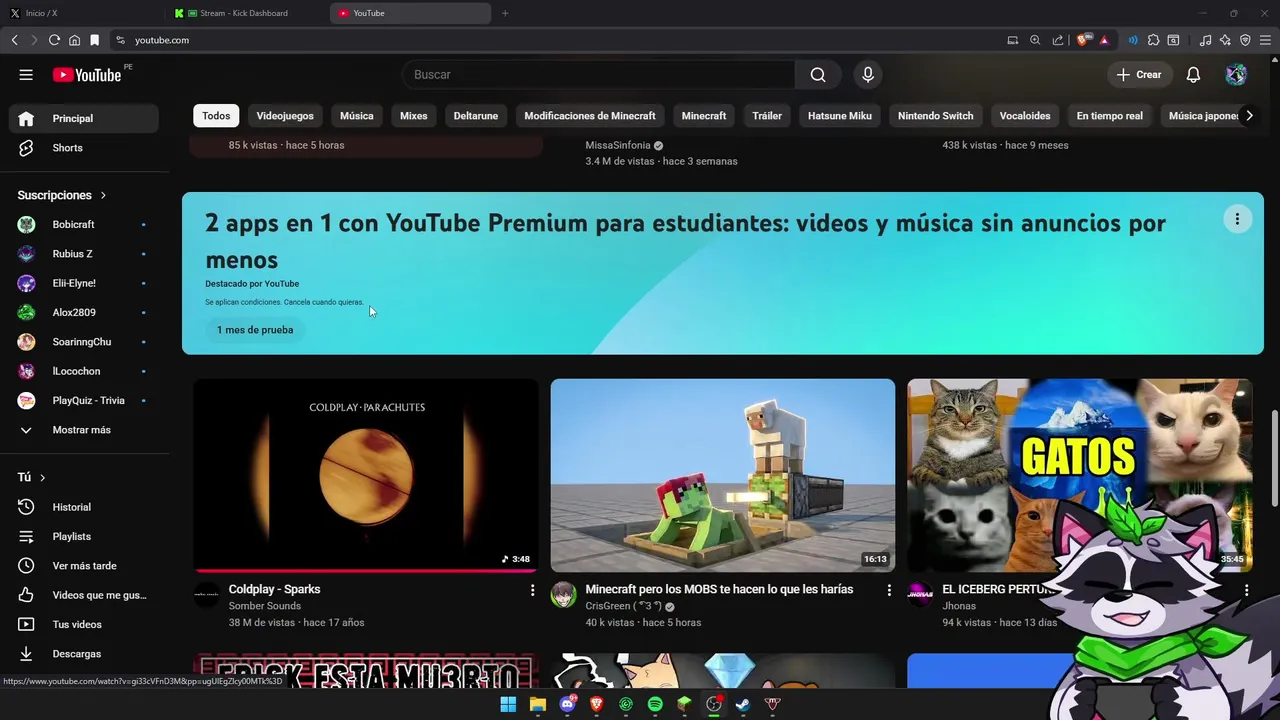1280x720 pixels.
Task: Open the notifications bell
Action: 1193,75
